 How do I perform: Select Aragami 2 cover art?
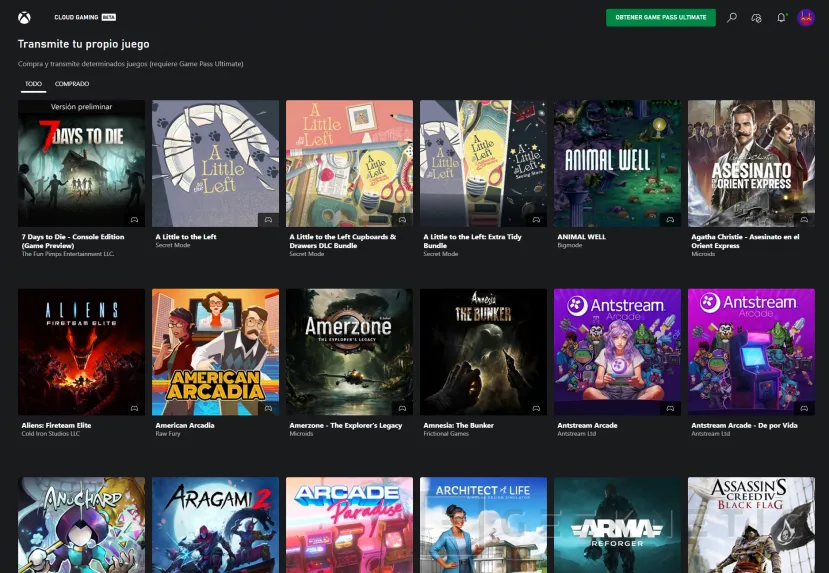point(215,525)
